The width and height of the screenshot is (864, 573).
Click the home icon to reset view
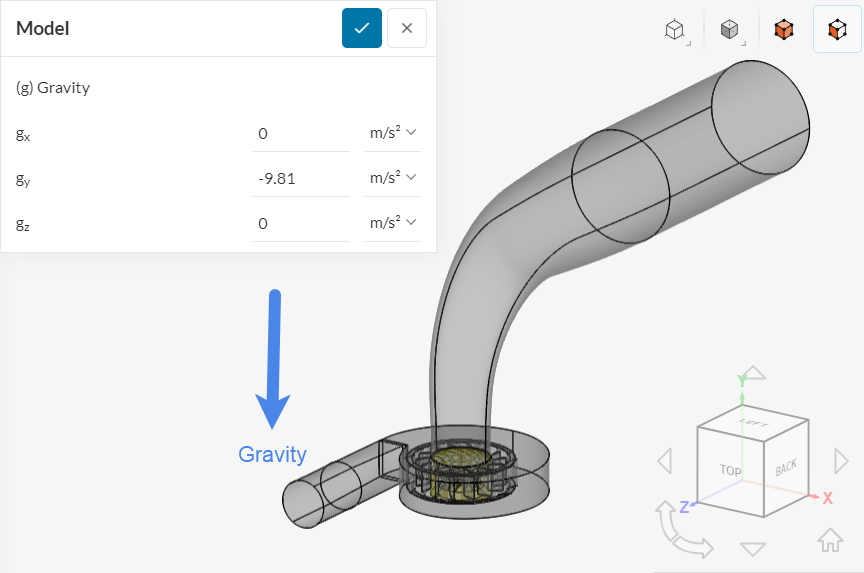click(x=830, y=540)
